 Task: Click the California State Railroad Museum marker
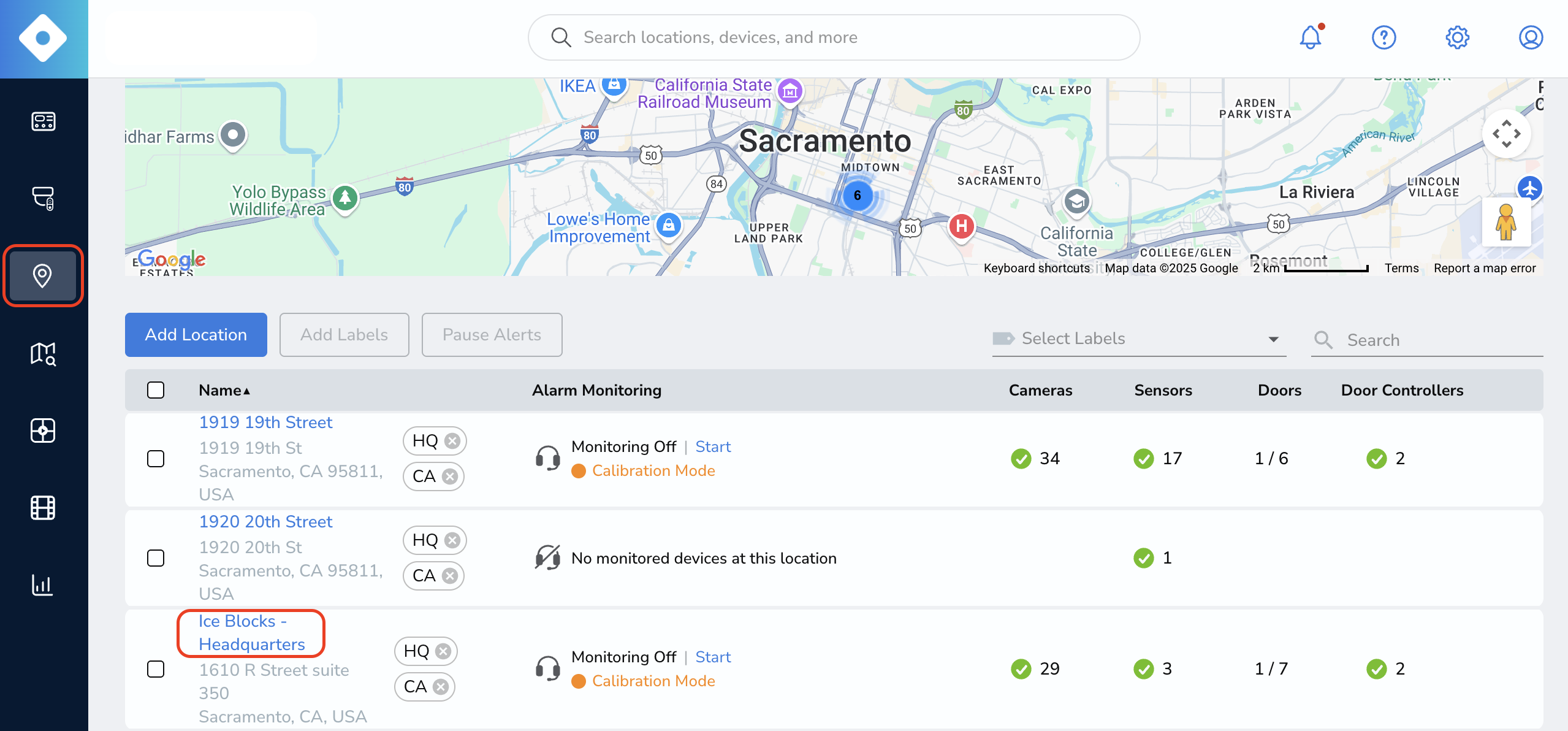[x=790, y=93]
